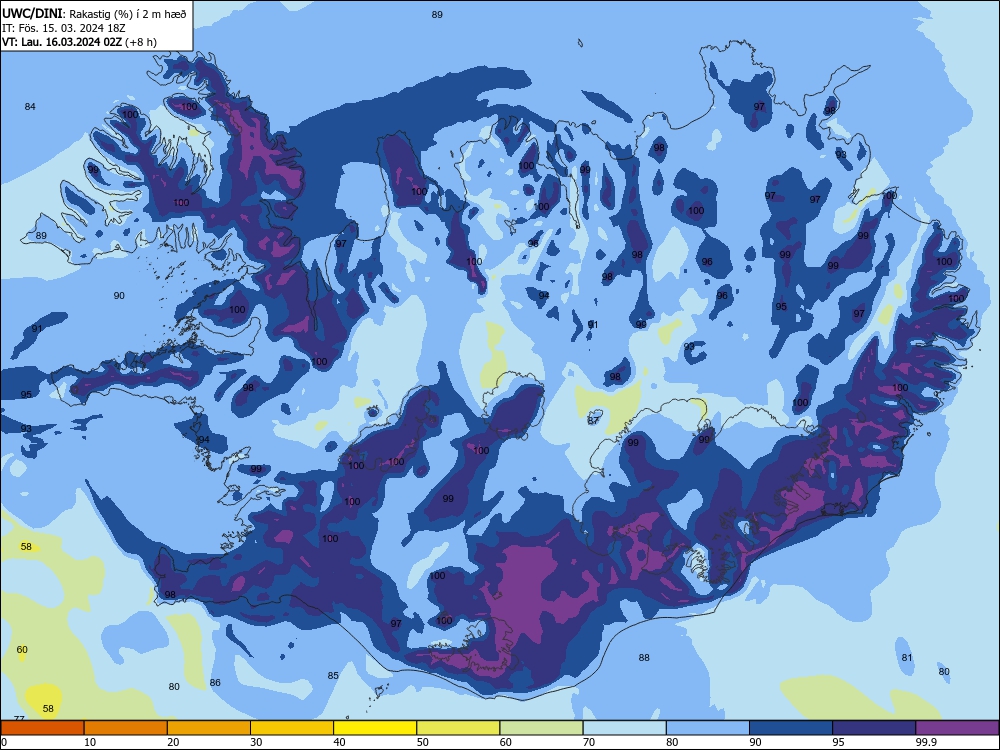Click the purple above-99.9 legend swatch

[x=958, y=728]
